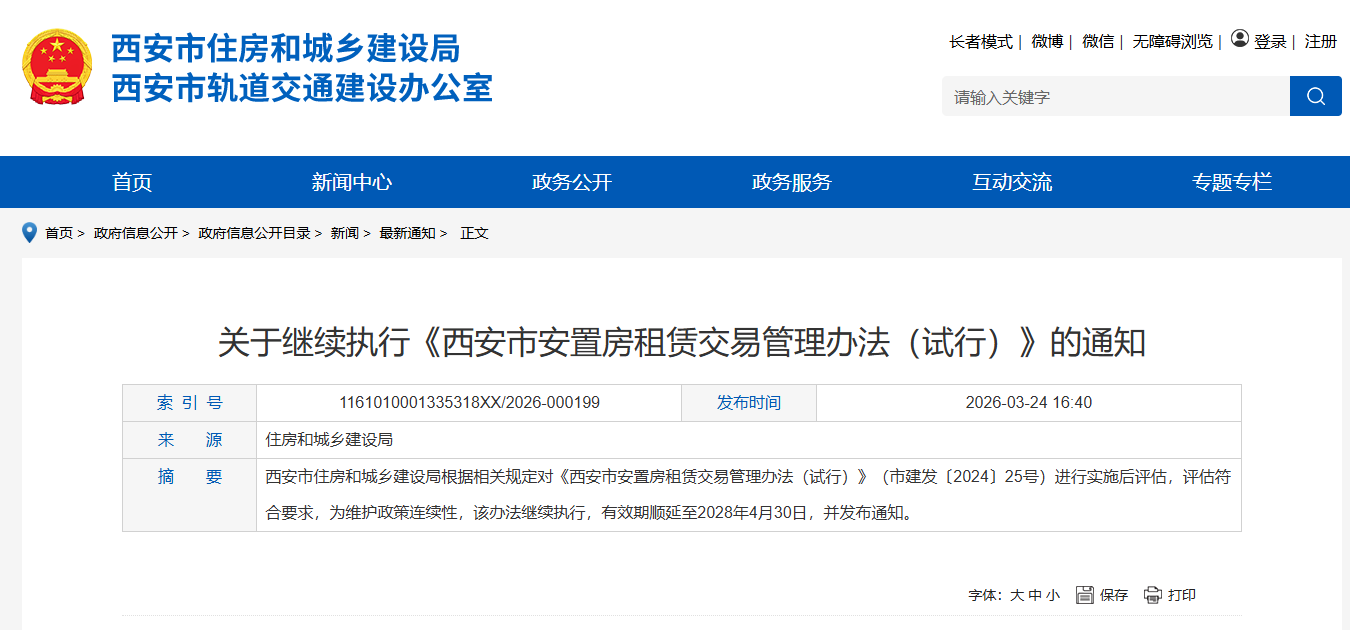Open the 专题专栏 navigation tab
Screen dimensions: 1350x630
[x=1231, y=182]
